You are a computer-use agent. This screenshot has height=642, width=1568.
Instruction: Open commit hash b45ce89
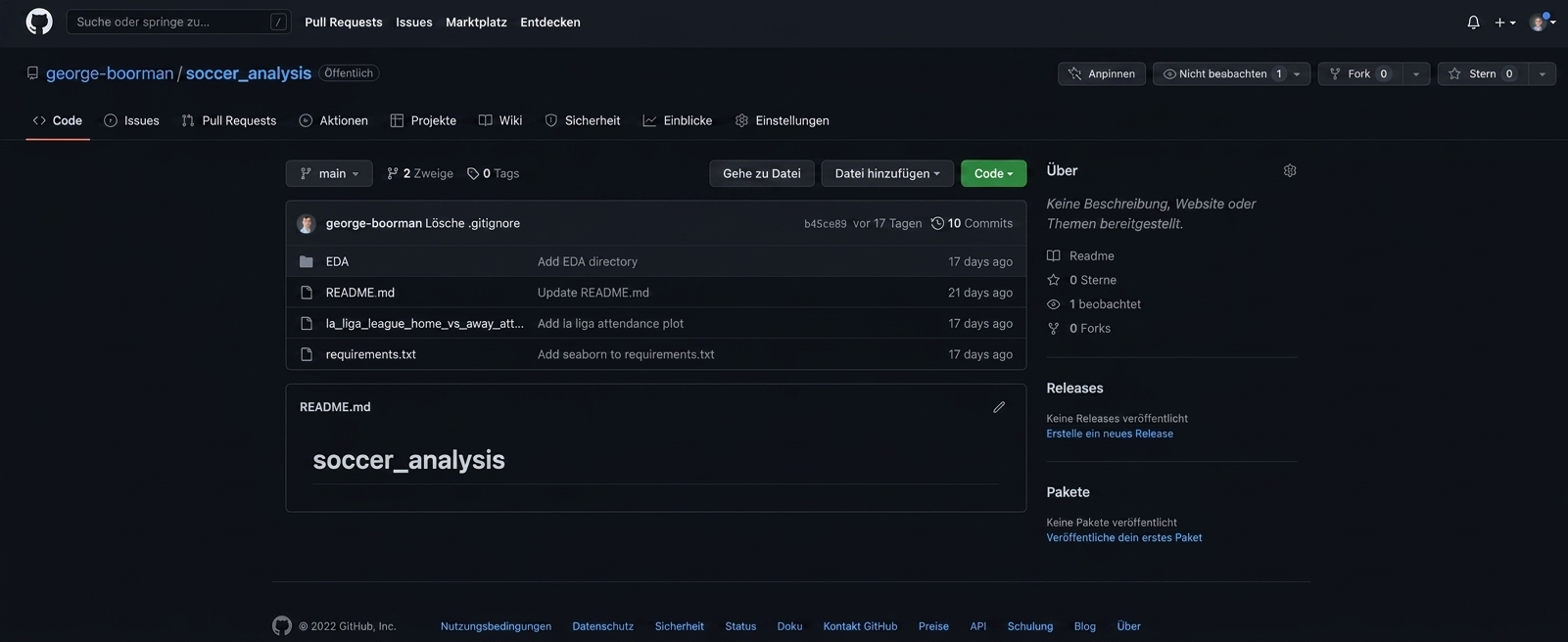826,224
